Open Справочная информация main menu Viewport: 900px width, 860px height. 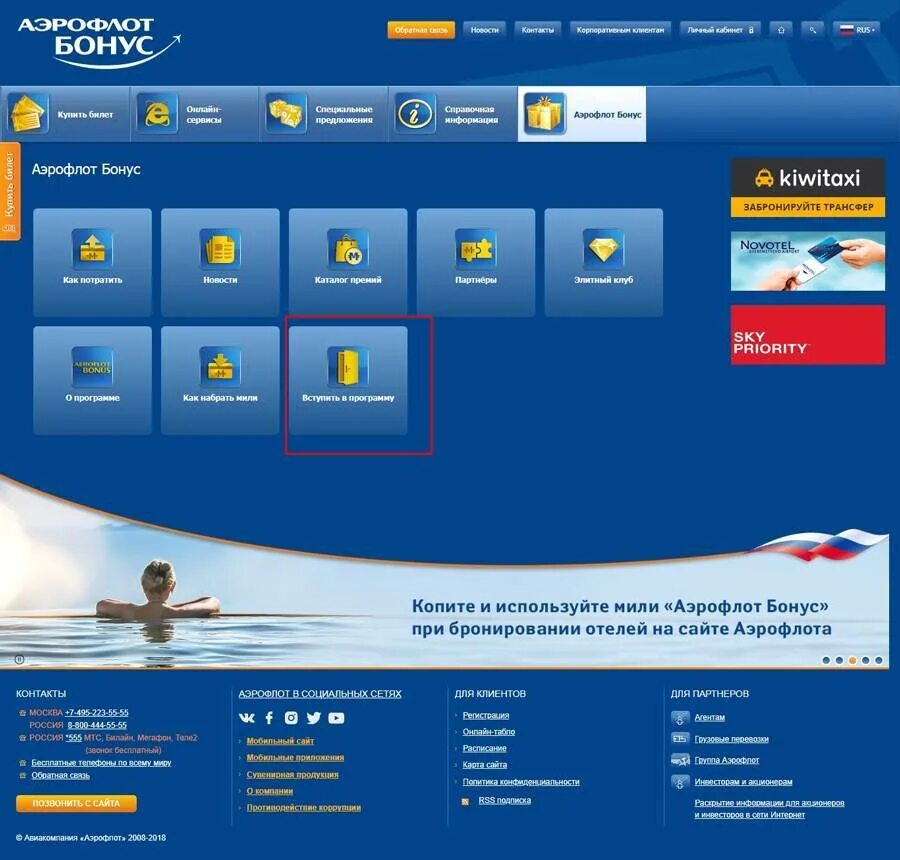coord(453,114)
